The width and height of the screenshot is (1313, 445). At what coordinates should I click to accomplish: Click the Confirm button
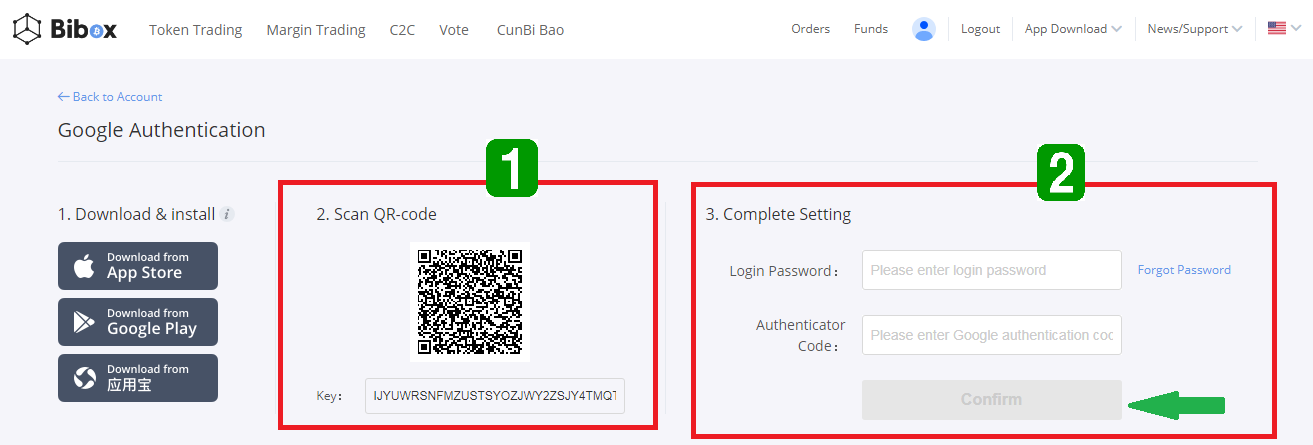[992, 400]
